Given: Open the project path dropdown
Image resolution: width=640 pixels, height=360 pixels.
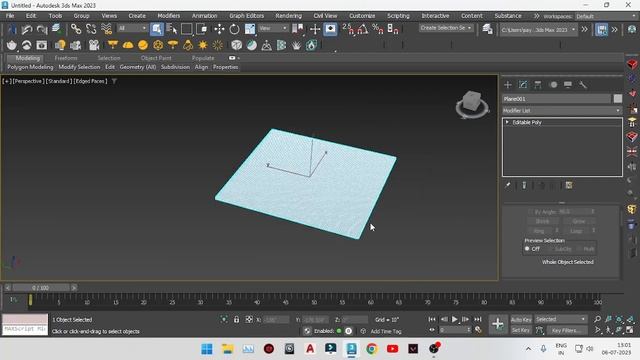Looking at the screenshot, I should click(539, 29).
